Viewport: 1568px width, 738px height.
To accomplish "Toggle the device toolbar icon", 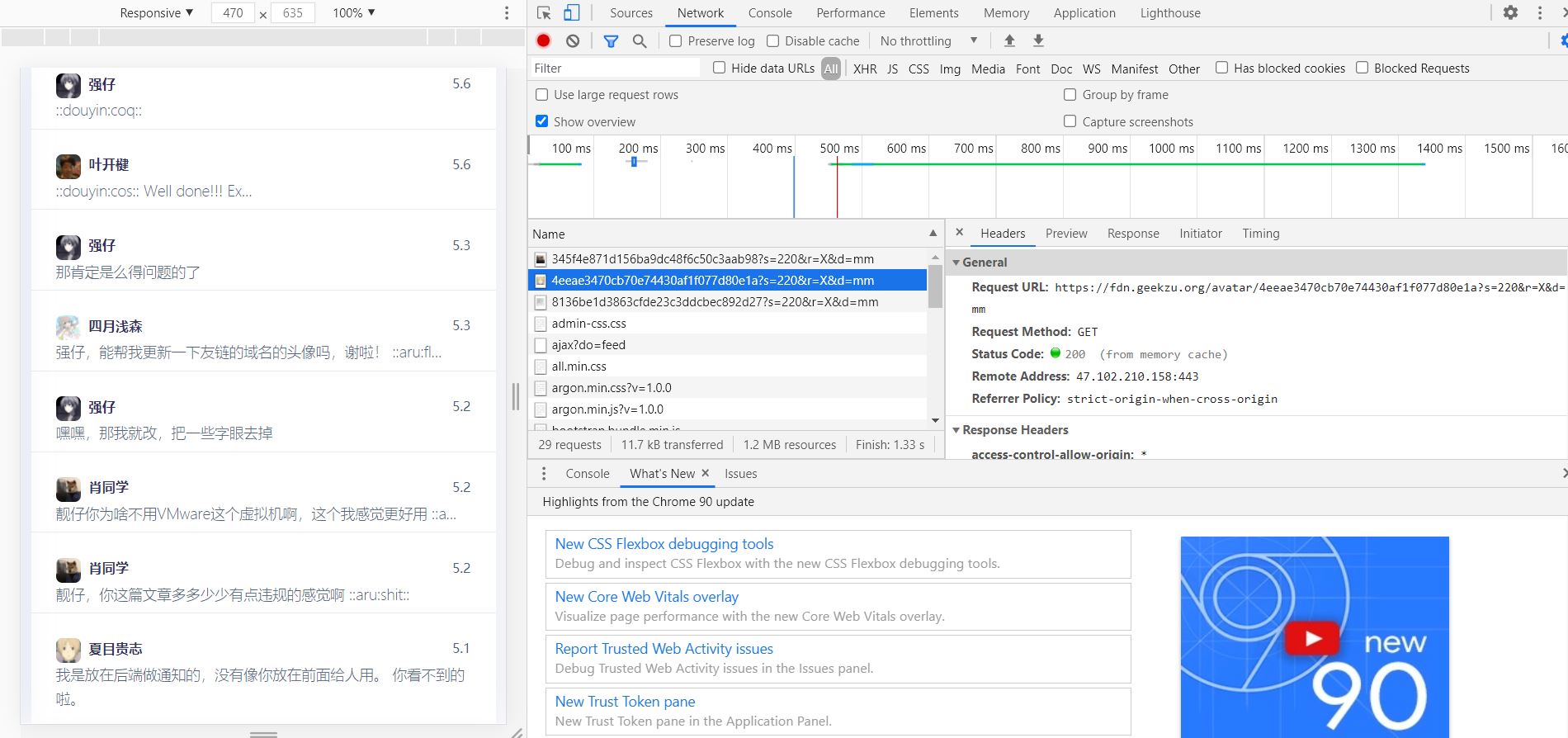I will coord(571,13).
